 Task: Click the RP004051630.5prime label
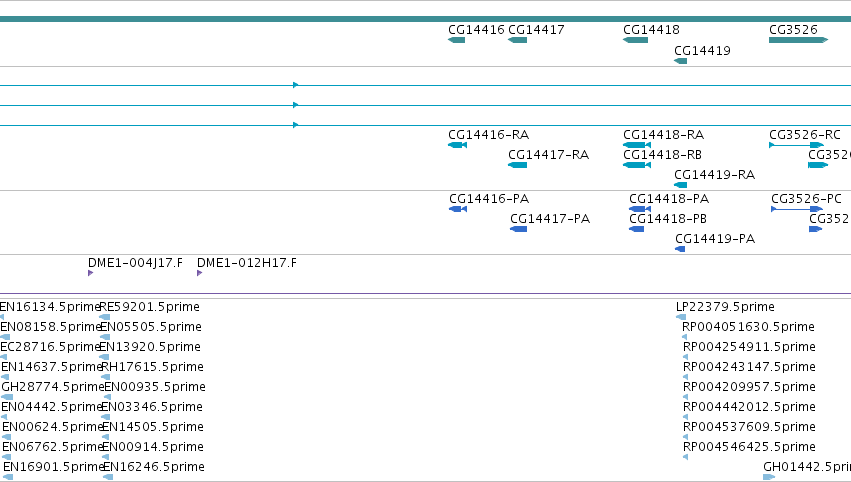748,327
